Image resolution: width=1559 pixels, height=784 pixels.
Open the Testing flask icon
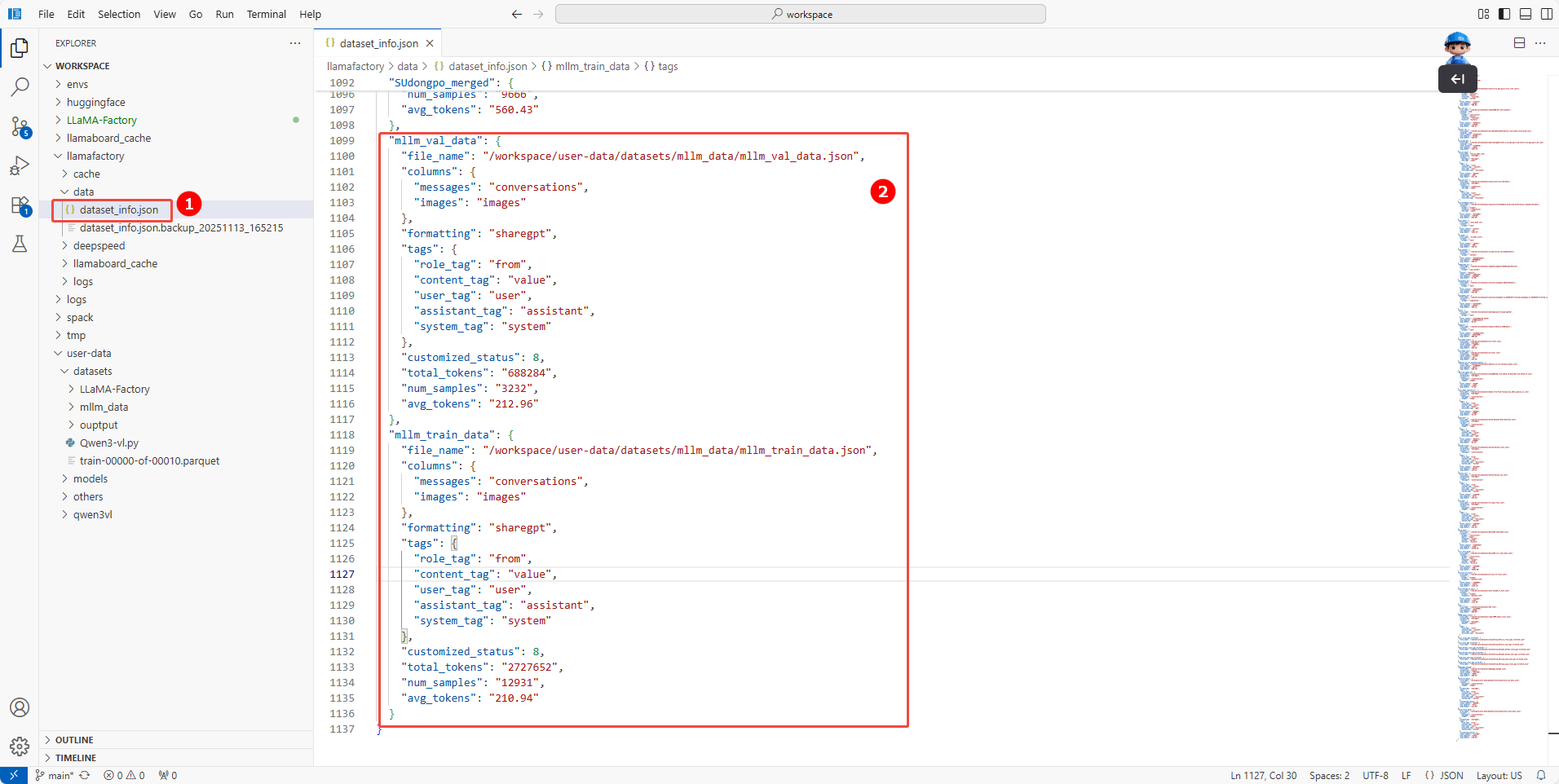click(20, 244)
